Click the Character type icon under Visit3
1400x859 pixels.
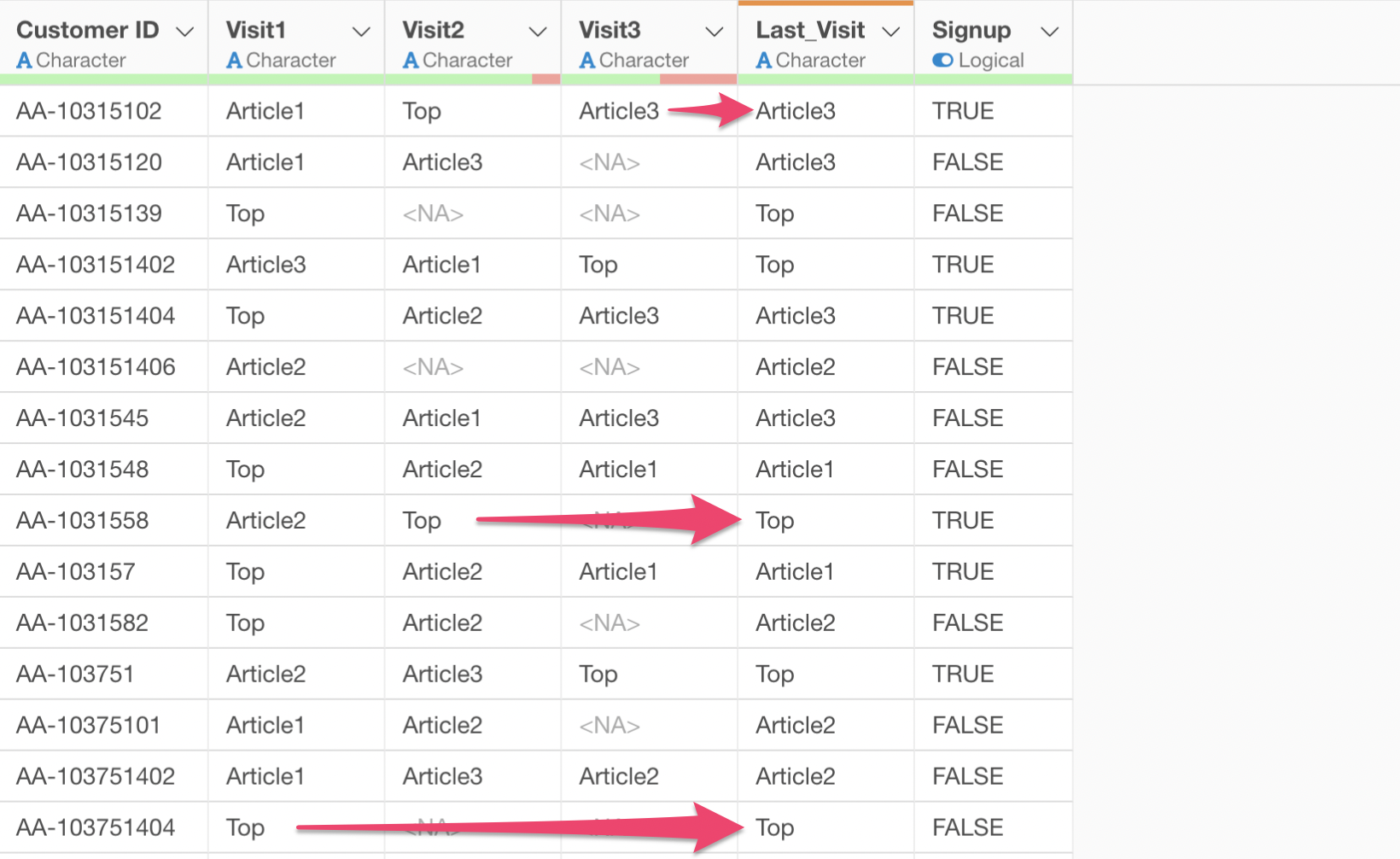tap(587, 61)
